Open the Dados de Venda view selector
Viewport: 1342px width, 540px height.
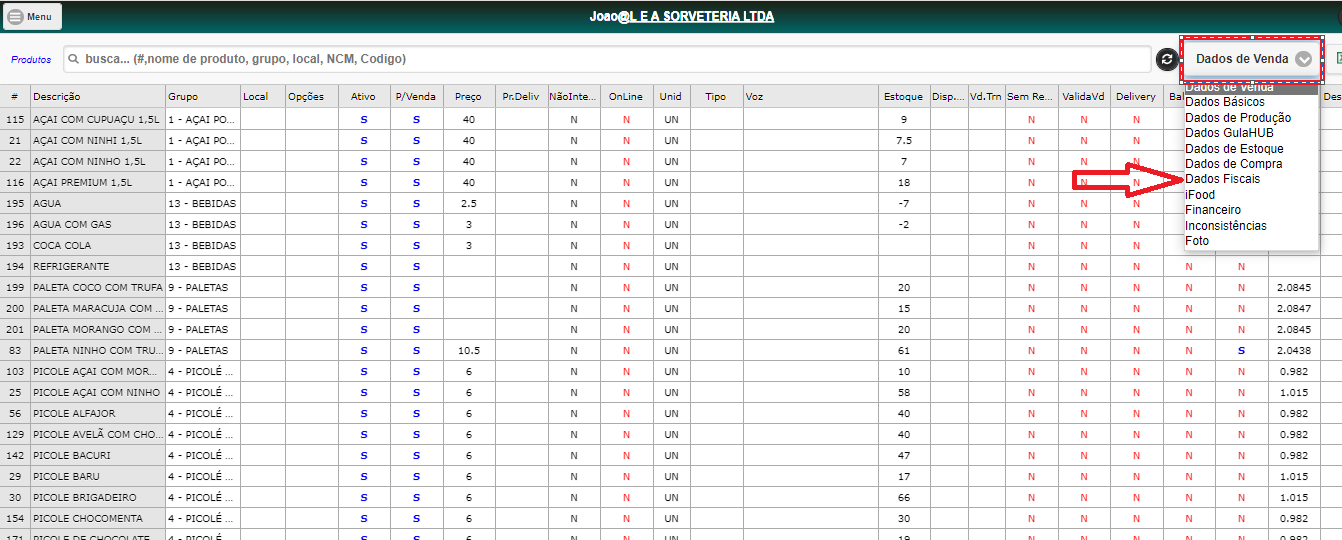[x=1253, y=59]
